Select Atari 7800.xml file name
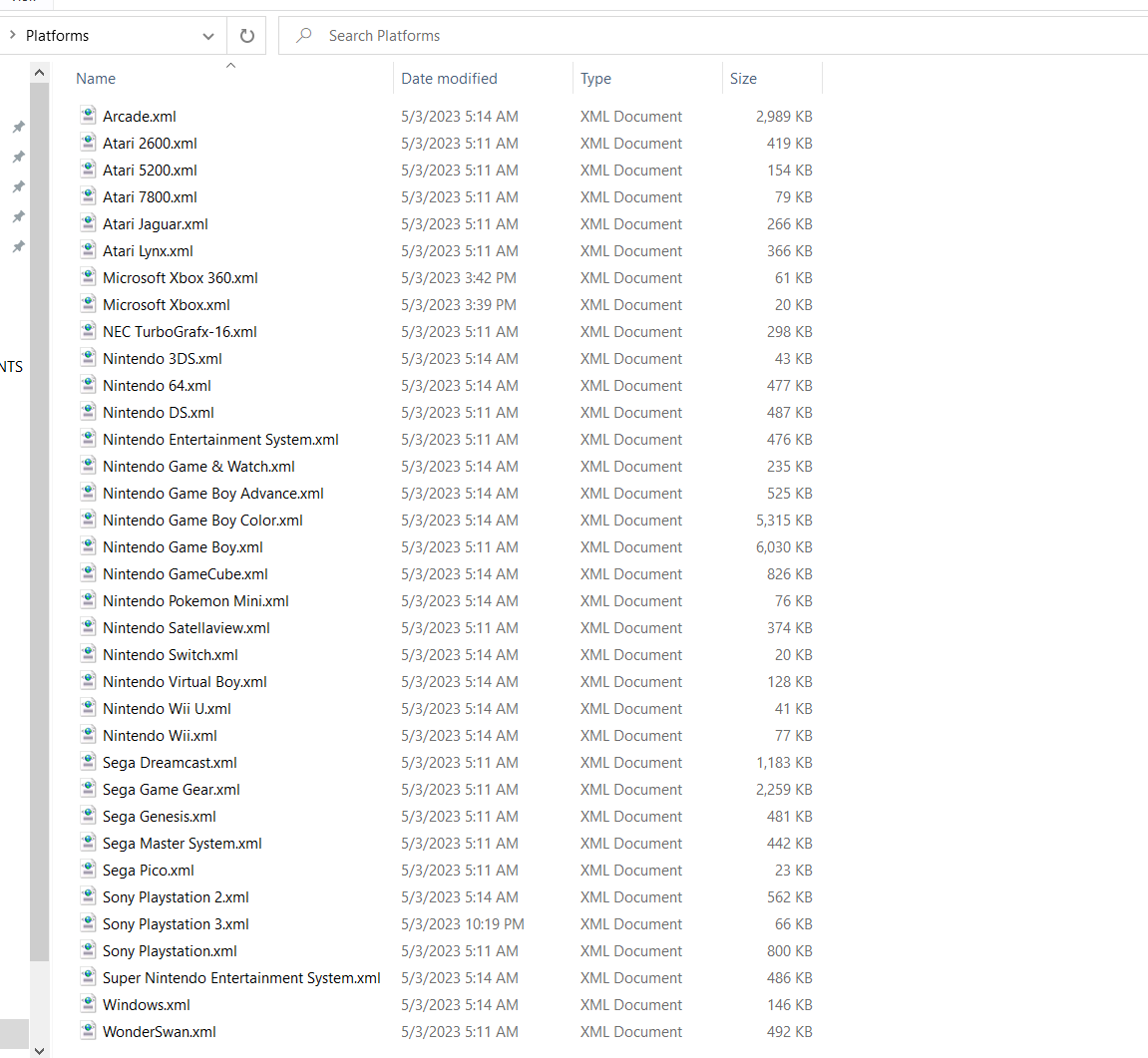 pyautogui.click(x=150, y=197)
